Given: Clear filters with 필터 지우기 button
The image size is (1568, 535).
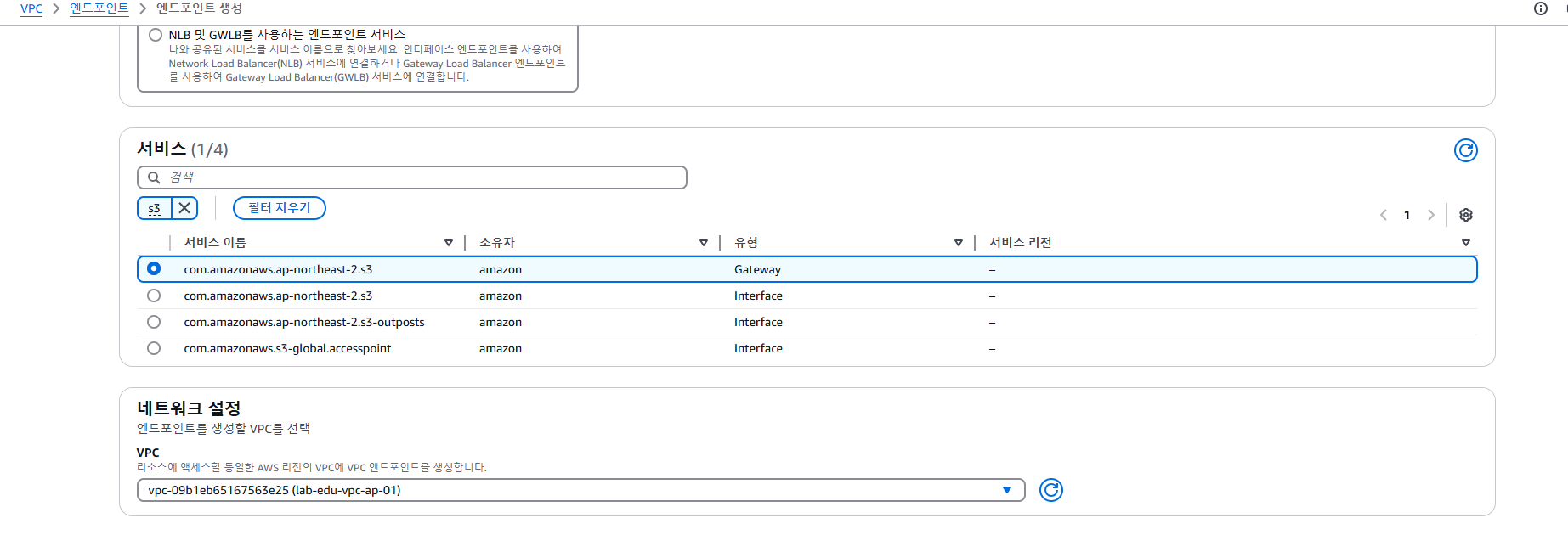Looking at the screenshot, I should [x=280, y=208].
